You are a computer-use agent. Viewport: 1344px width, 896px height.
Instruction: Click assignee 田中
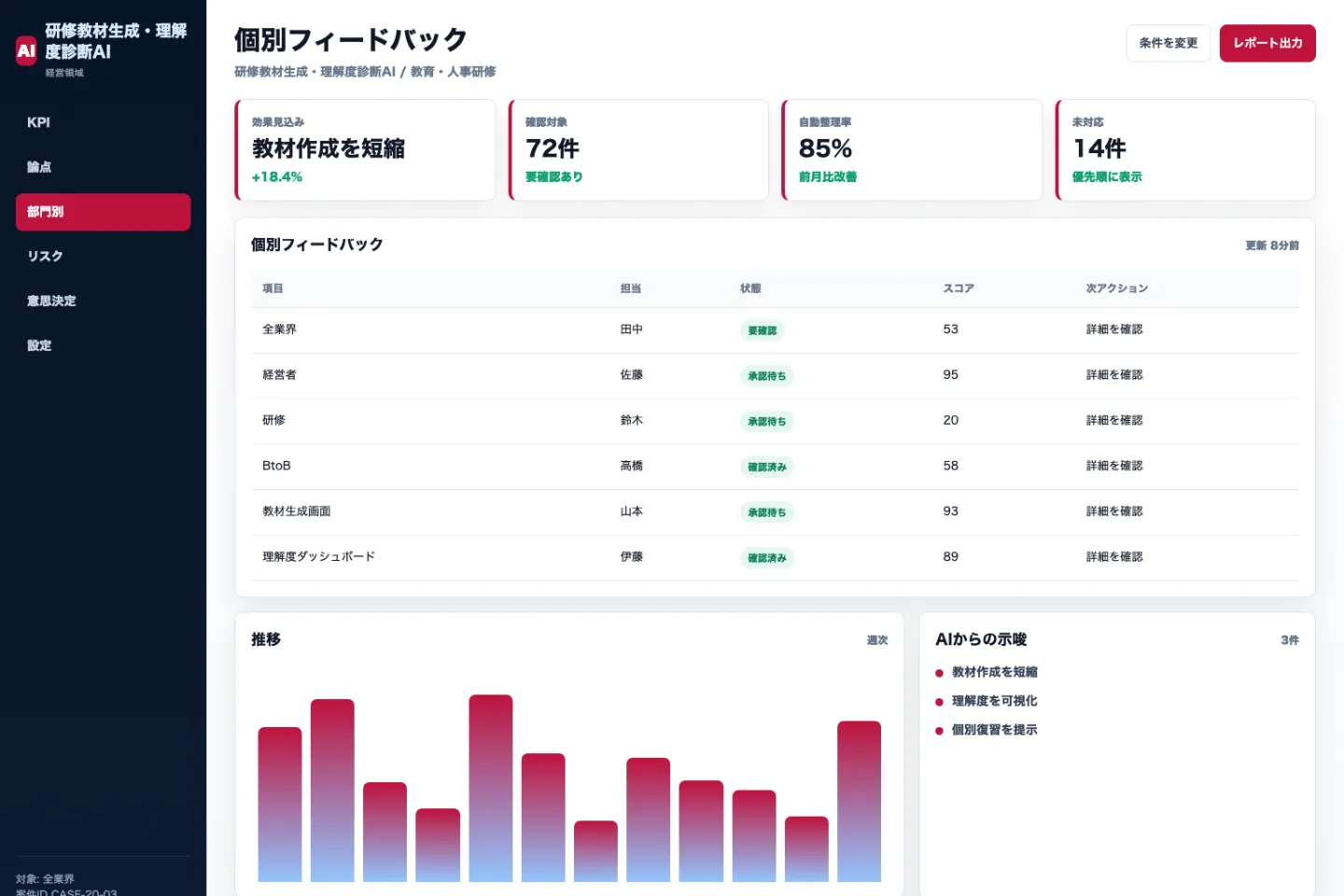pyautogui.click(x=632, y=329)
